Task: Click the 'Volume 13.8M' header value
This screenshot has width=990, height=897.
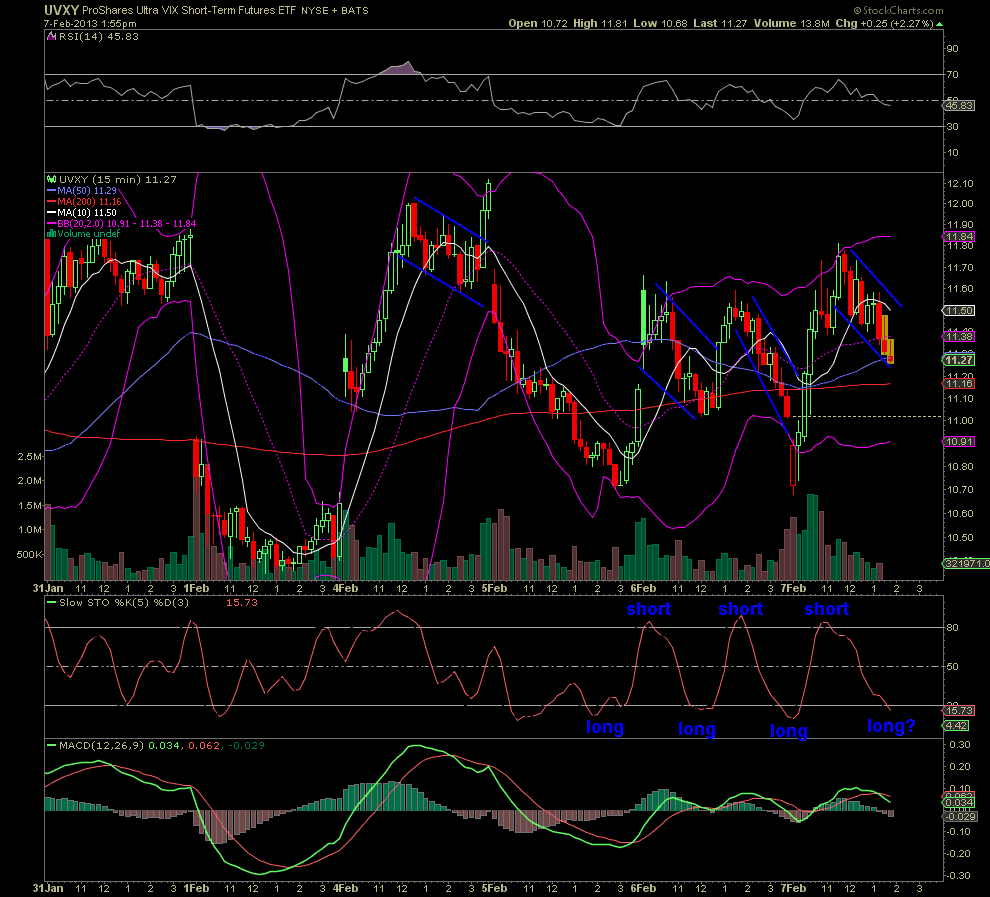Action: pyautogui.click(x=792, y=23)
